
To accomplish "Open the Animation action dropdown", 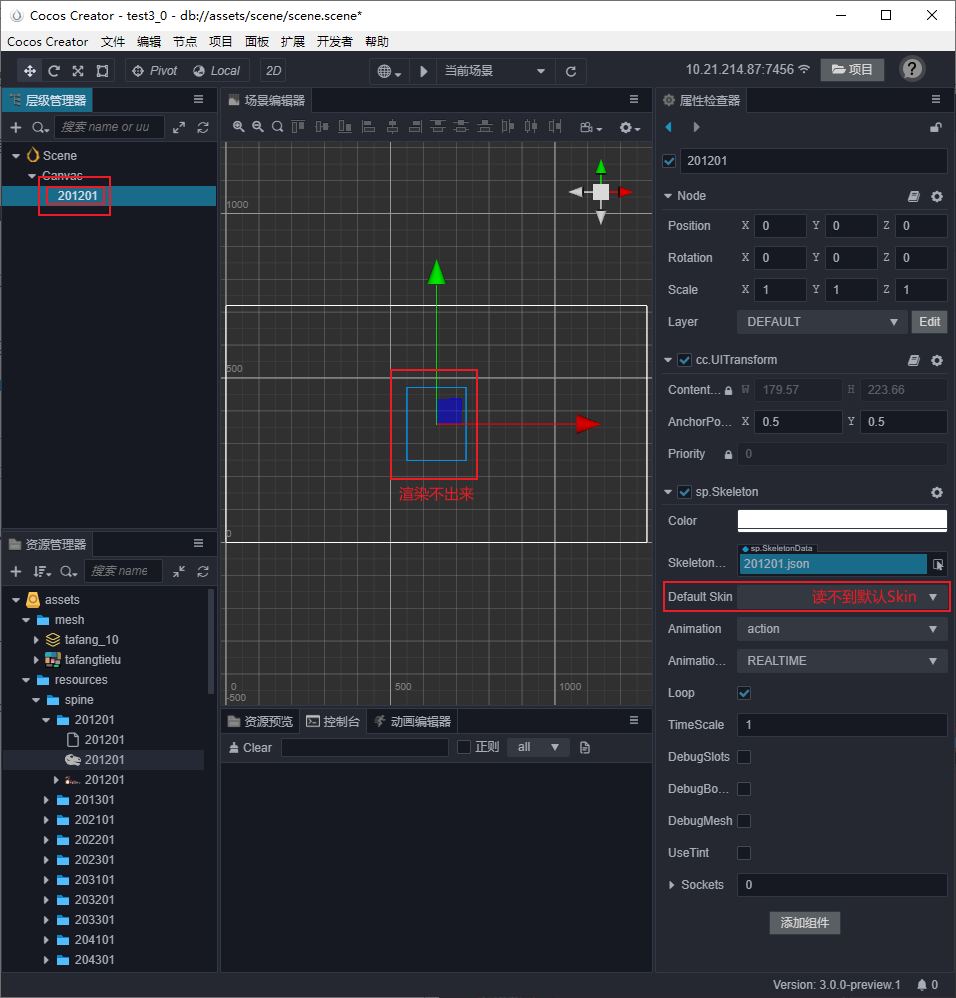I will [842, 629].
